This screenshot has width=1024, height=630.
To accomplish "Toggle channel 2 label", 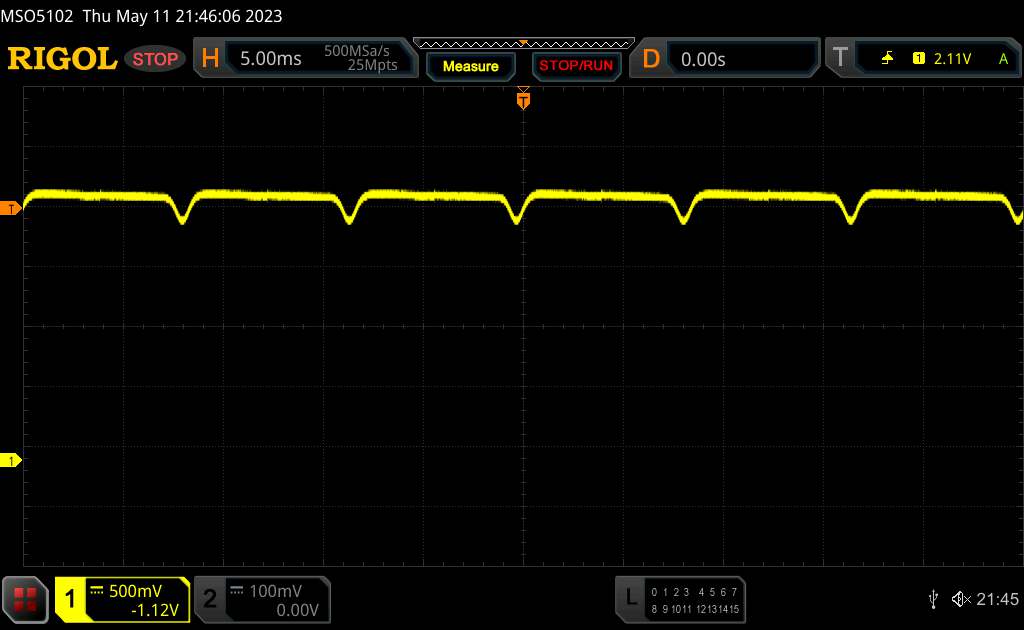I will [x=210, y=599].
